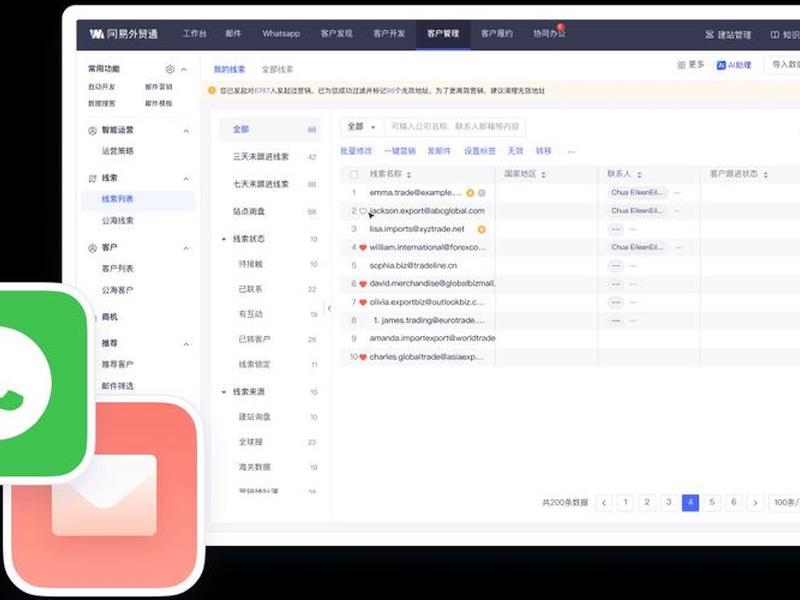Go to page 5 in pagination
The image size is (800, 600).
pos(712,503)
